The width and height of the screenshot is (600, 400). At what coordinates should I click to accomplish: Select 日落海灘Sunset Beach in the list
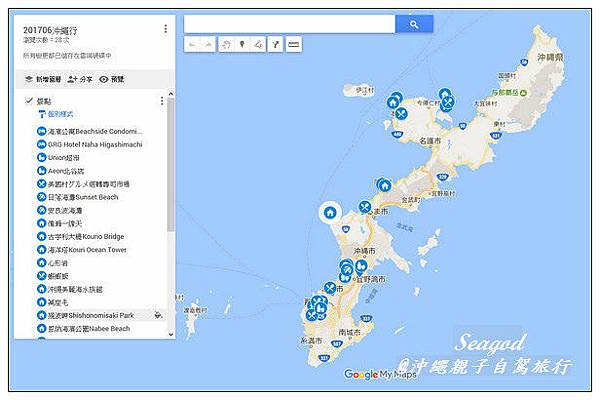78,197
